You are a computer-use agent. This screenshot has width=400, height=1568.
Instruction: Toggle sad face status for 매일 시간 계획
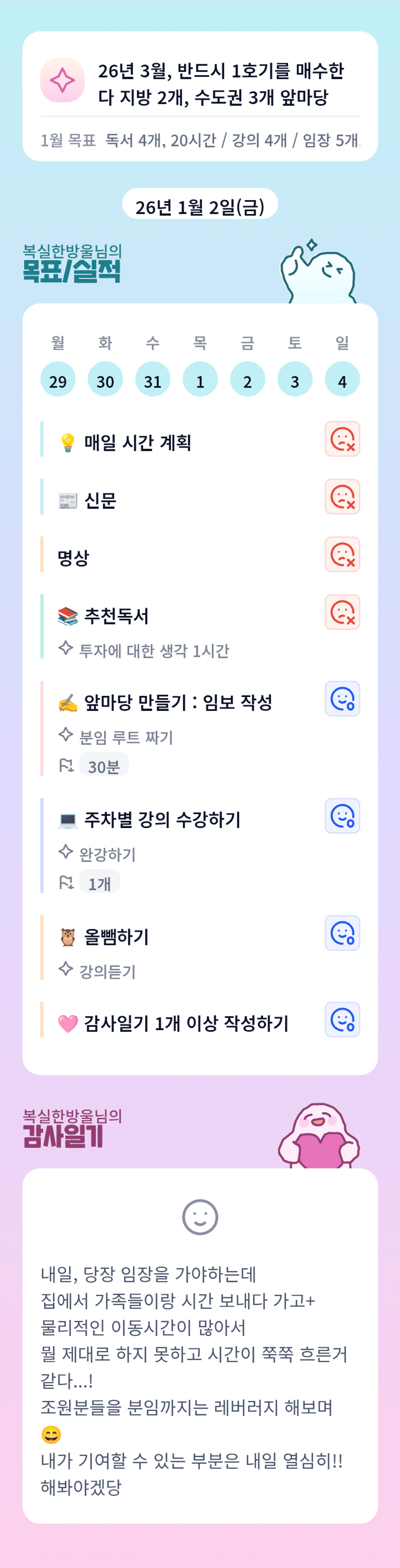(x=342, y=439)
